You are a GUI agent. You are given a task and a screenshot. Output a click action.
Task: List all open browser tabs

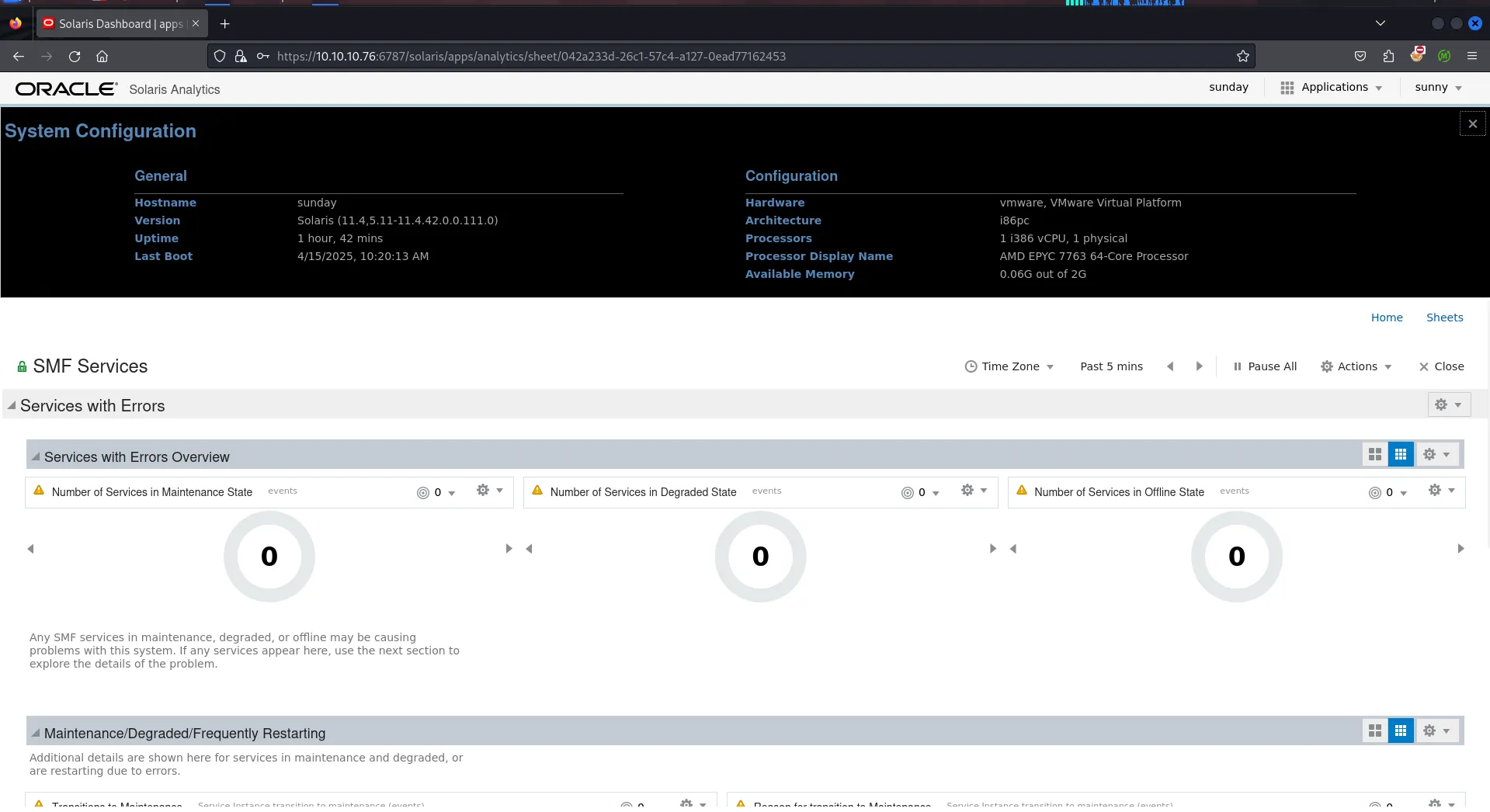coord(1381,23)
